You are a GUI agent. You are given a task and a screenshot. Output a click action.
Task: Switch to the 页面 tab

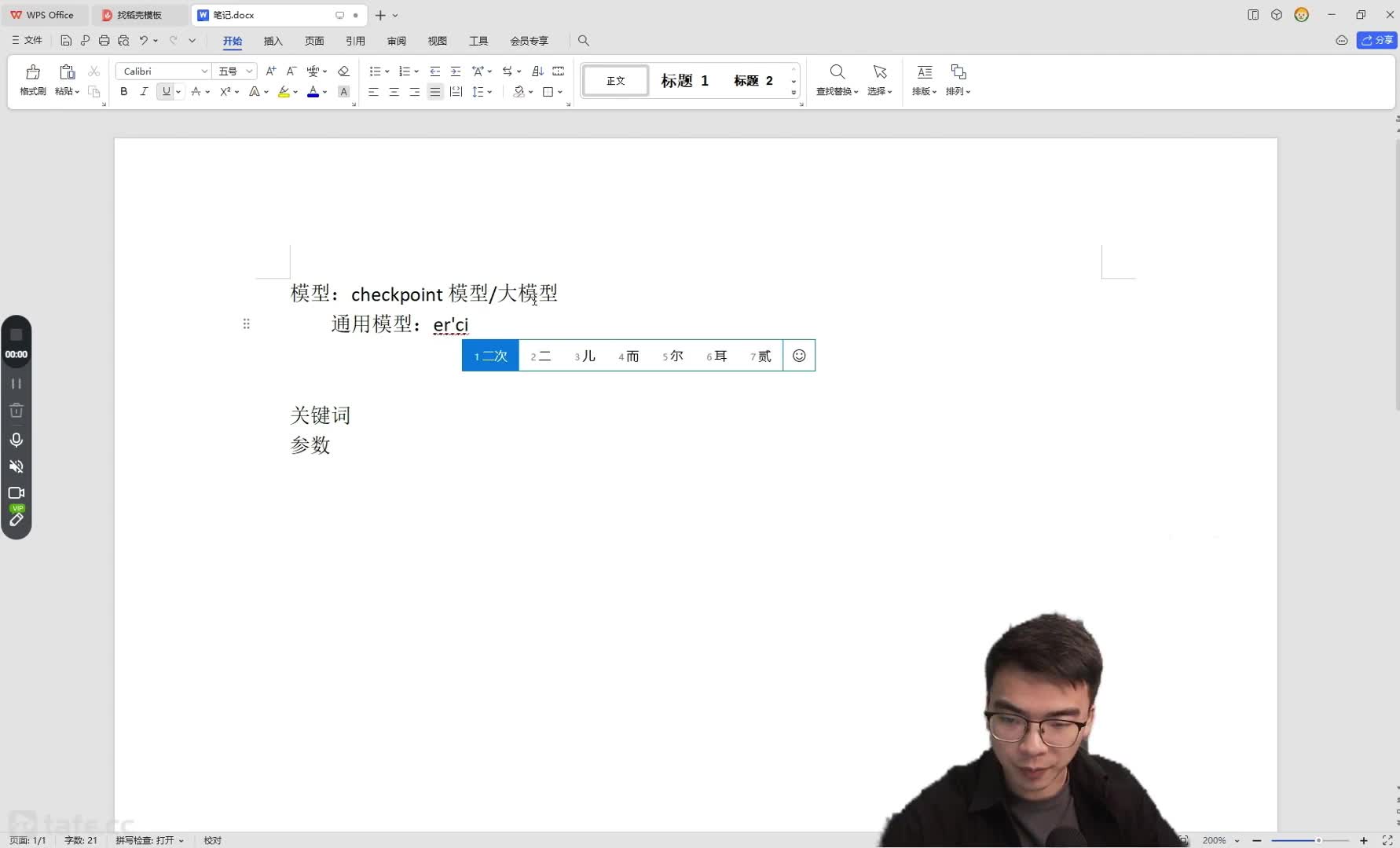(314, 40)
